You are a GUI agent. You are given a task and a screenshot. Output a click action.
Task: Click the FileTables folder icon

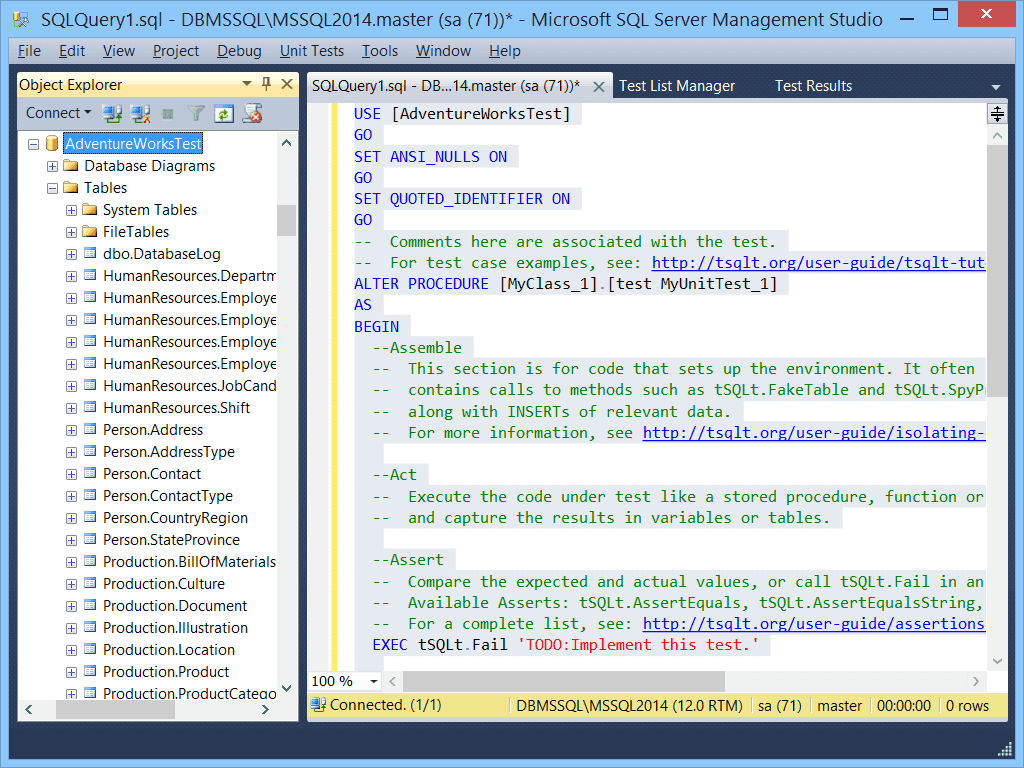[90, 232]
